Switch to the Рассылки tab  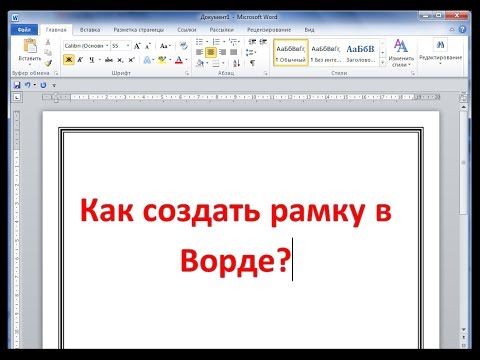click(x=222, y=30)
